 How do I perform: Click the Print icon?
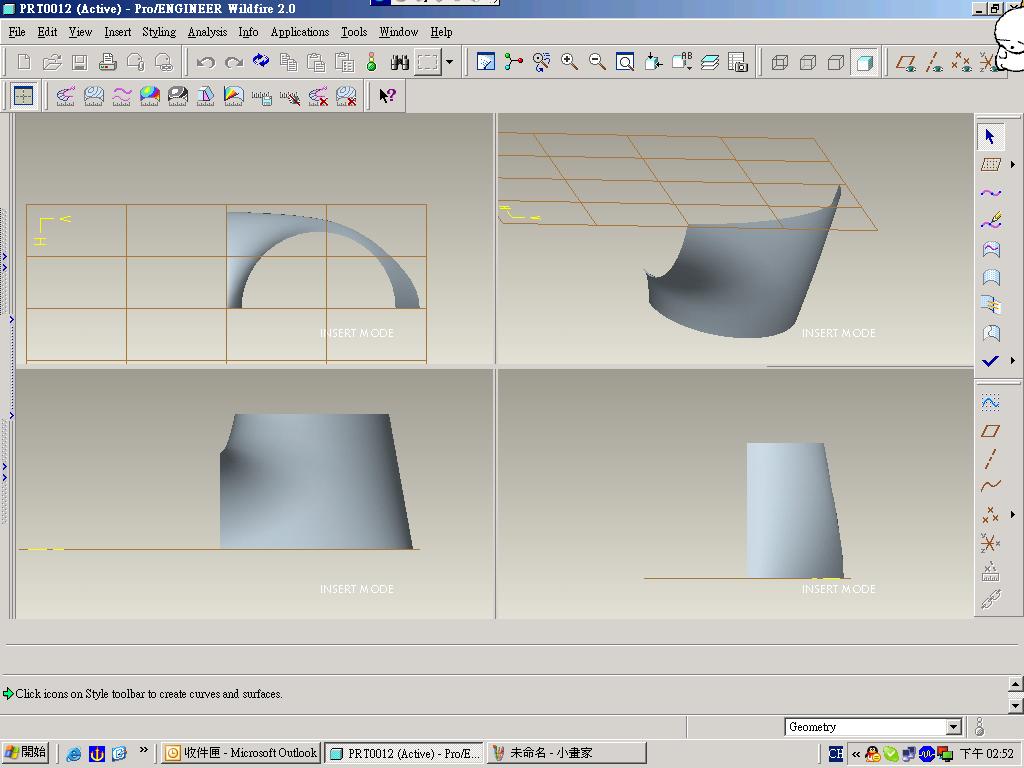[108, 62]
